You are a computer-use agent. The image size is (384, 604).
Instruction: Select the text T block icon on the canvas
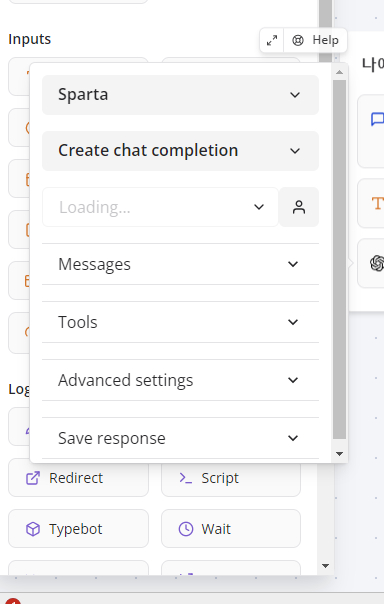(x=377, y=203)
